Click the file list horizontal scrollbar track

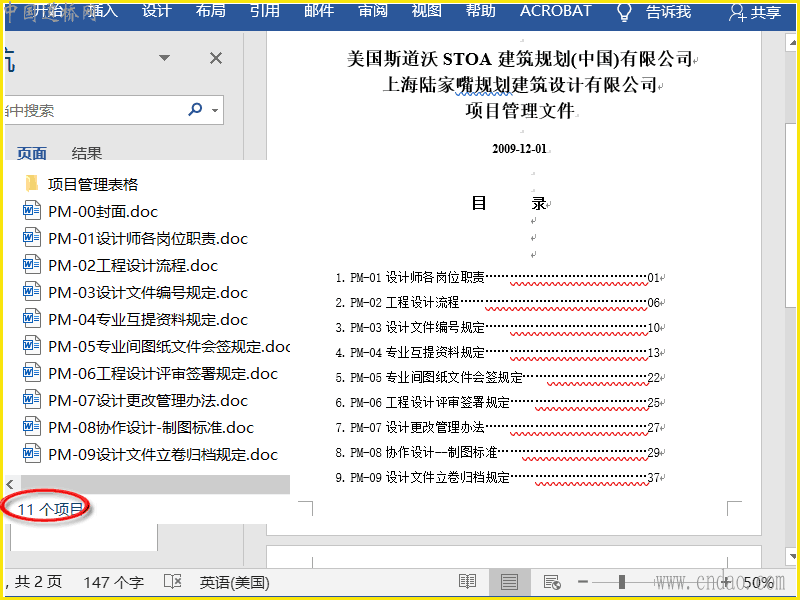coord(155,484)
